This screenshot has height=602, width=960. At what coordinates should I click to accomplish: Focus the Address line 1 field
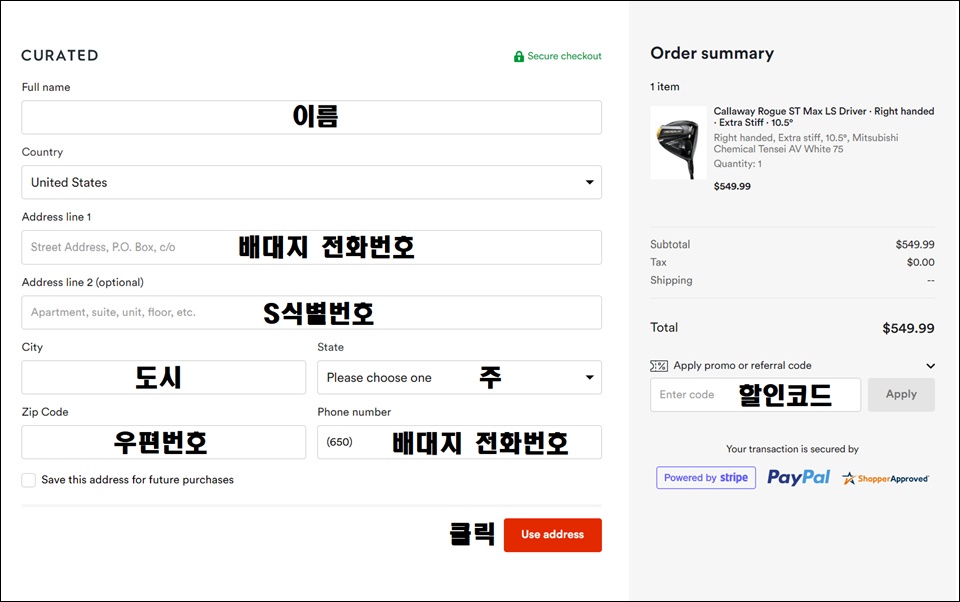[312, 247]
